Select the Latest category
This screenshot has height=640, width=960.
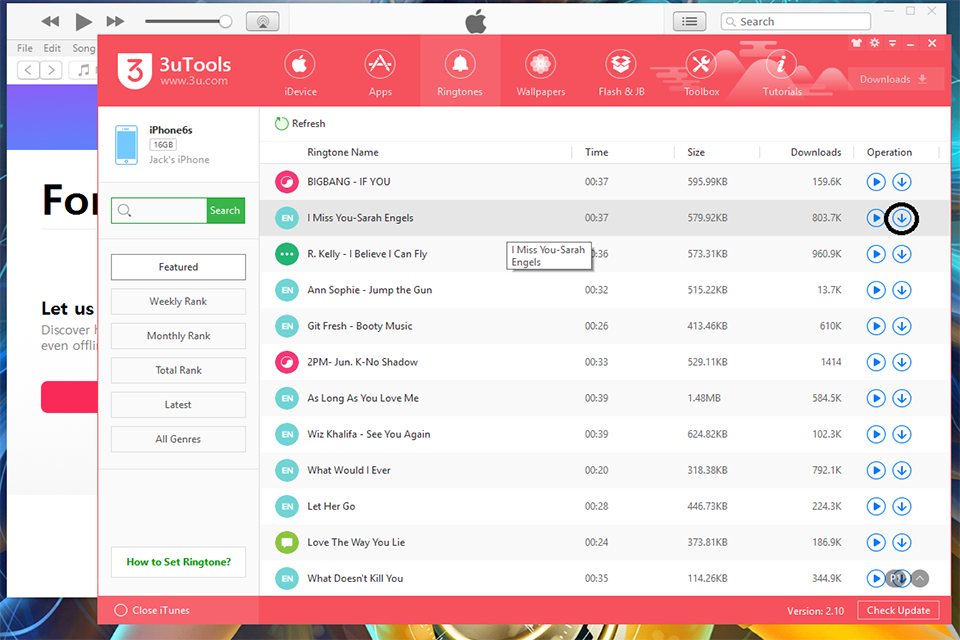178,405
